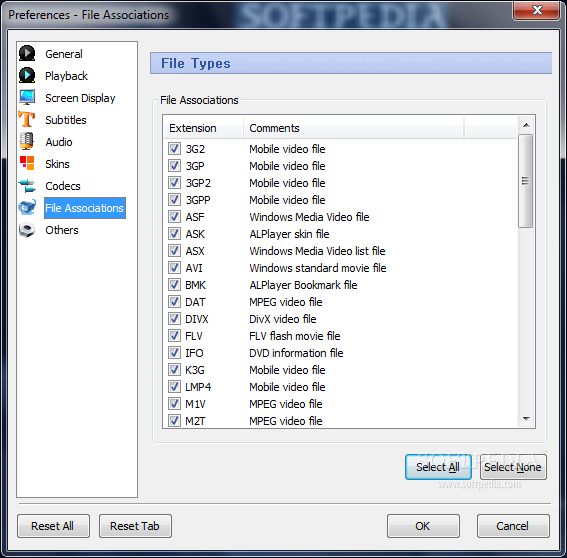Sort by the Extension column header
Image resolution: width=567 pixels, height=558 pixels.
click(x=204, y=128)
